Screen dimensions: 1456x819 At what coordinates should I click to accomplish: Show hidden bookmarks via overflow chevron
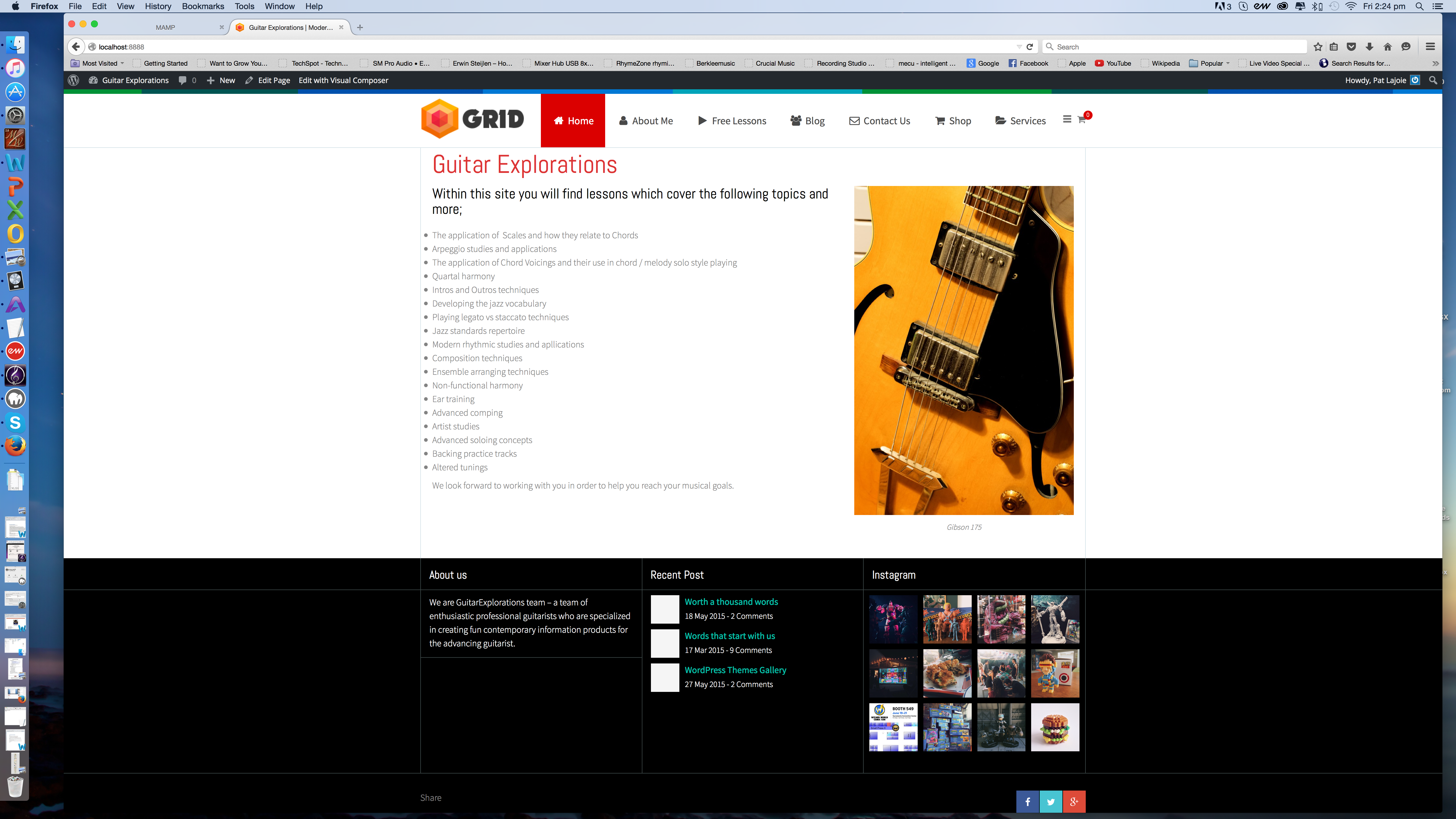pyautogui.click(x=1435, y=63)
